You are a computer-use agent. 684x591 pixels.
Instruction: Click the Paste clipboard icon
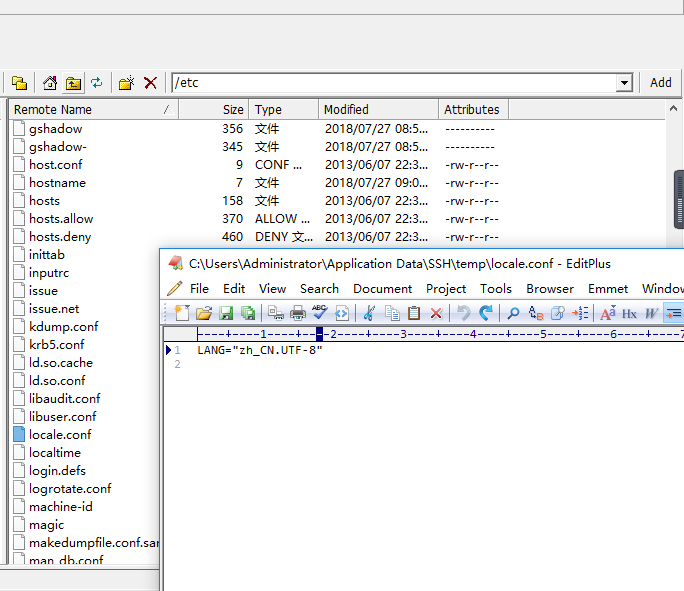click(414, 313)
